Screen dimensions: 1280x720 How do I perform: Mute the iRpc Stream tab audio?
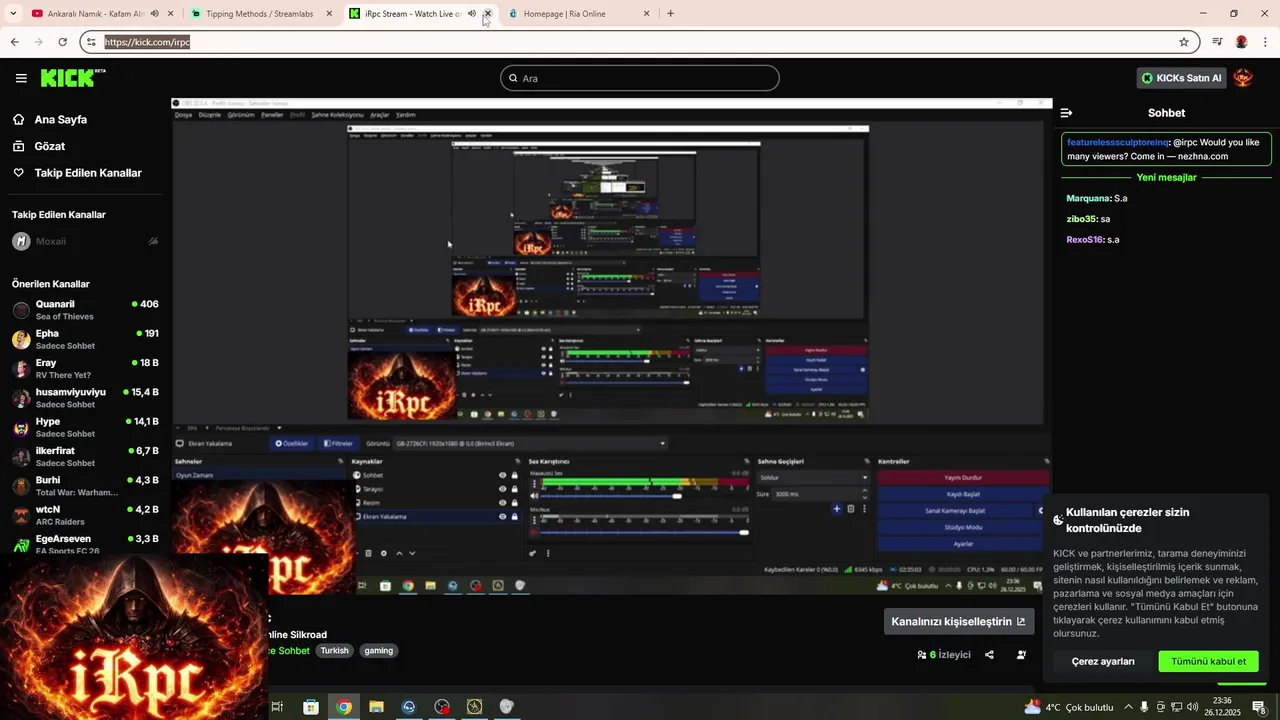(472, 14)
